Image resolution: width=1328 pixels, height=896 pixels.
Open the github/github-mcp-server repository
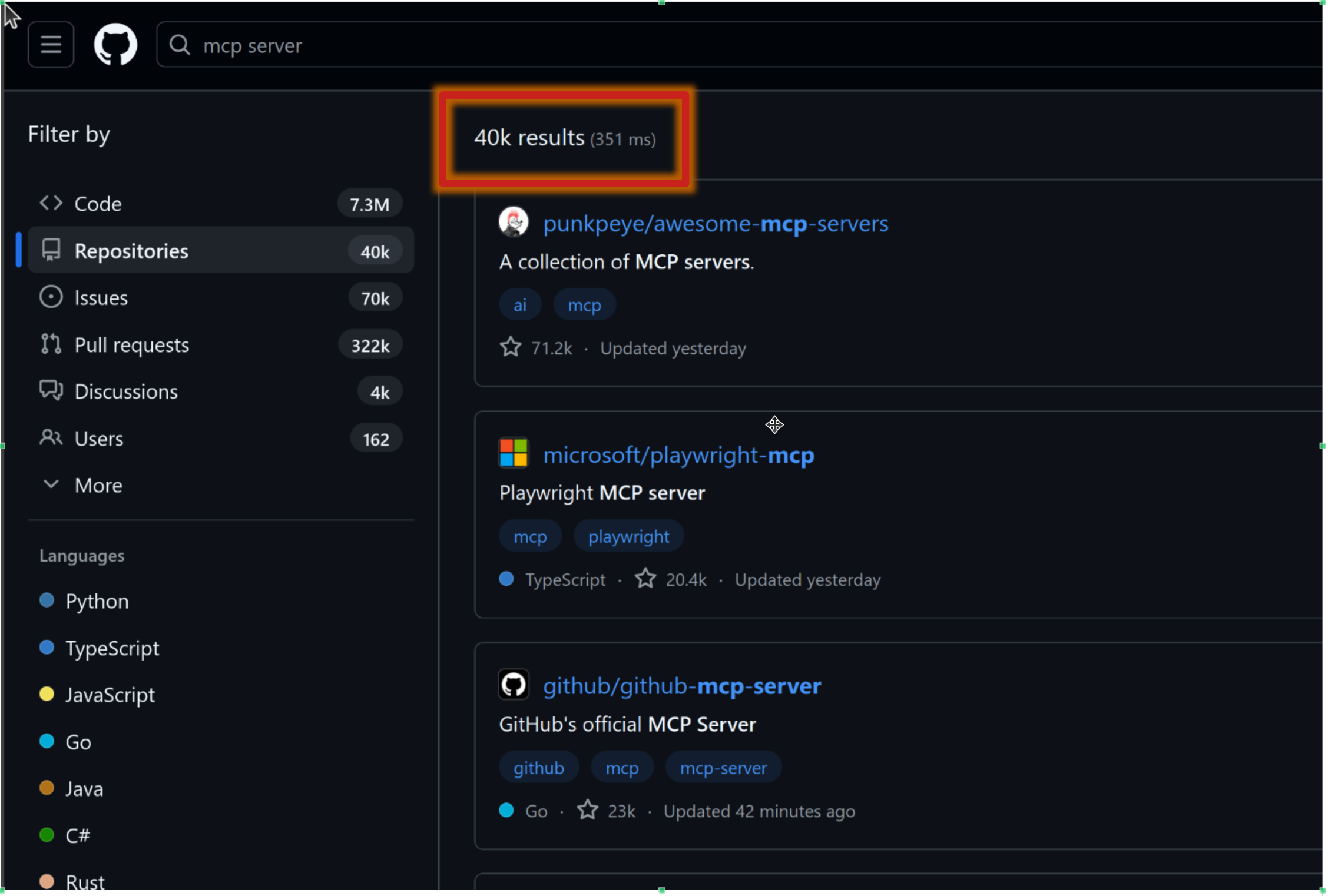(x=682, y=686)
